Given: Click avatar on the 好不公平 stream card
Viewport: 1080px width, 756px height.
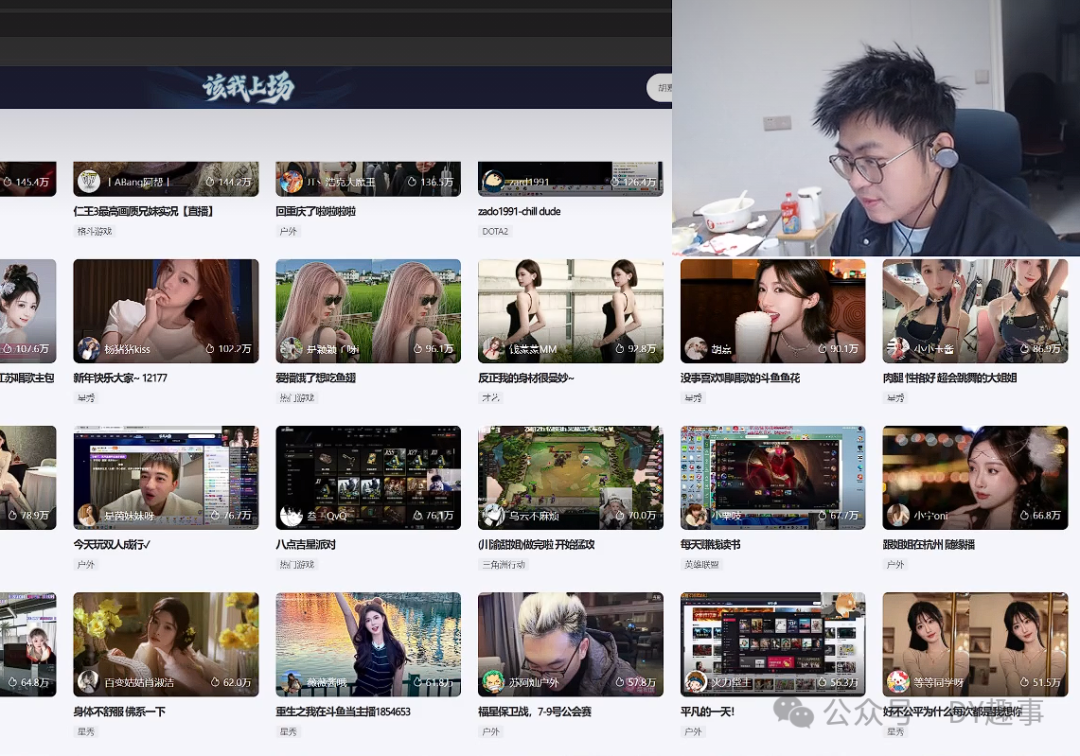Looking at the screenshot, I should pyautogui.click(x=898, y=682).
